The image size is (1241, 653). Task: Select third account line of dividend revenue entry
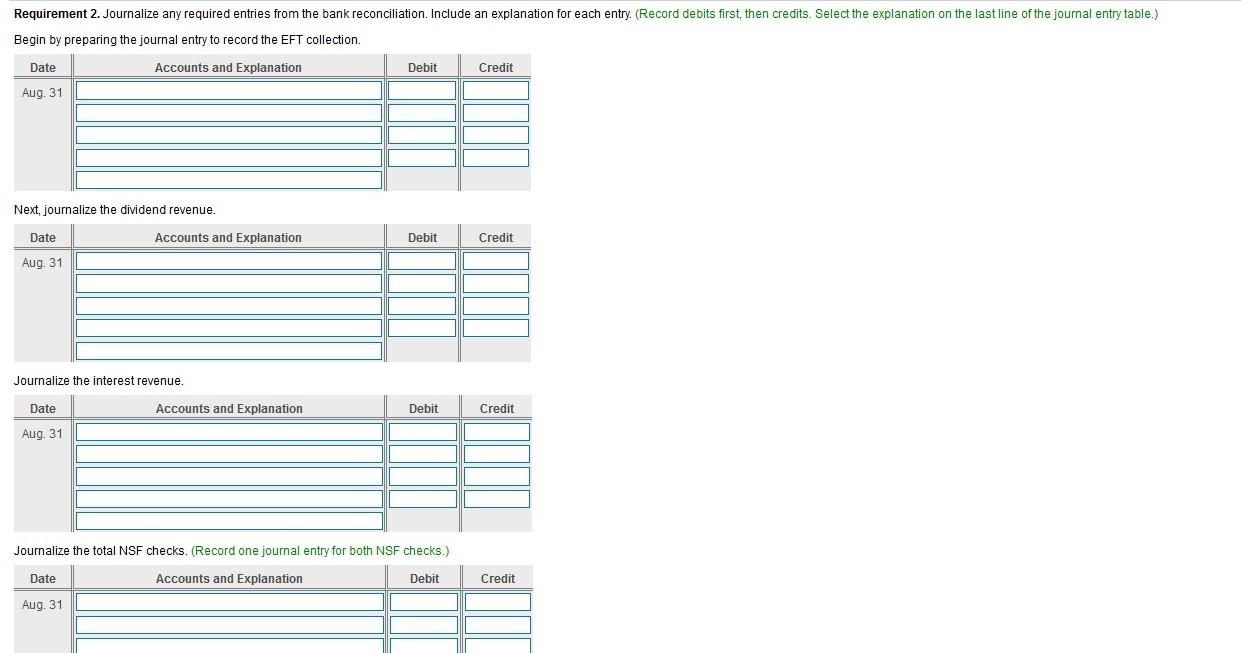tap(229, 306)
